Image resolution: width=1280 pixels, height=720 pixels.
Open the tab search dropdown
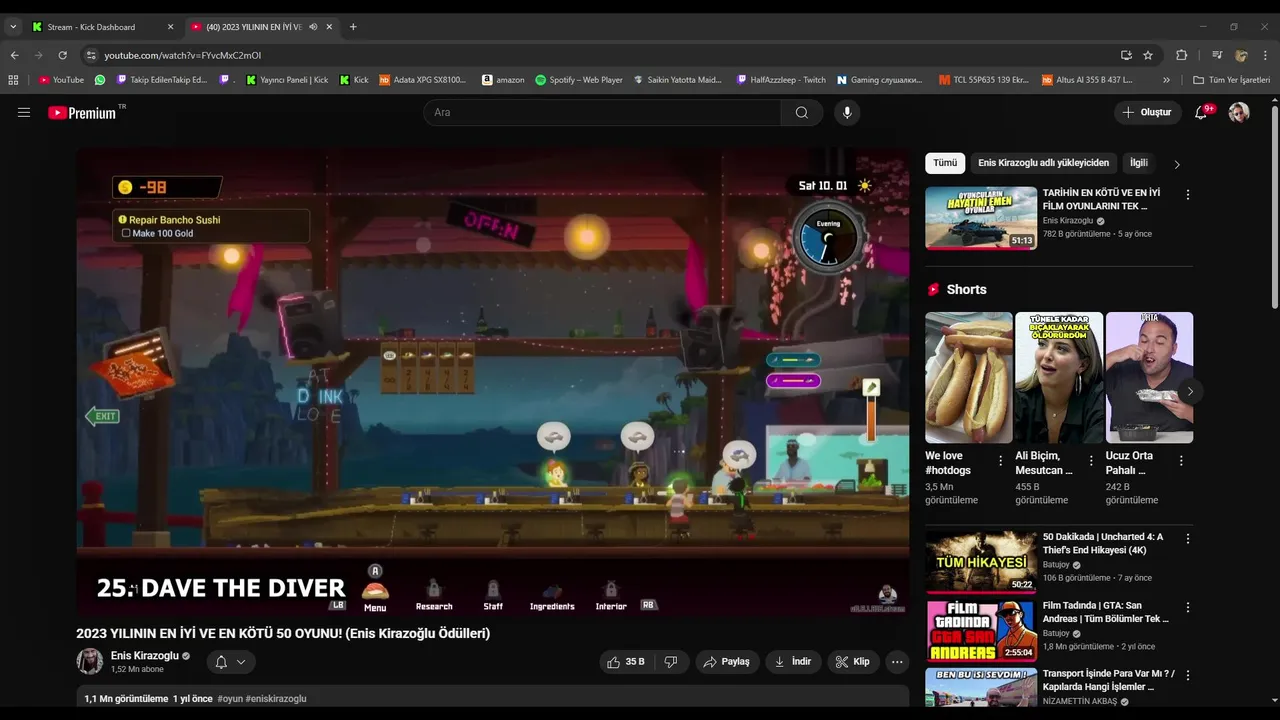pyautogui.click(x=13, y=27)
